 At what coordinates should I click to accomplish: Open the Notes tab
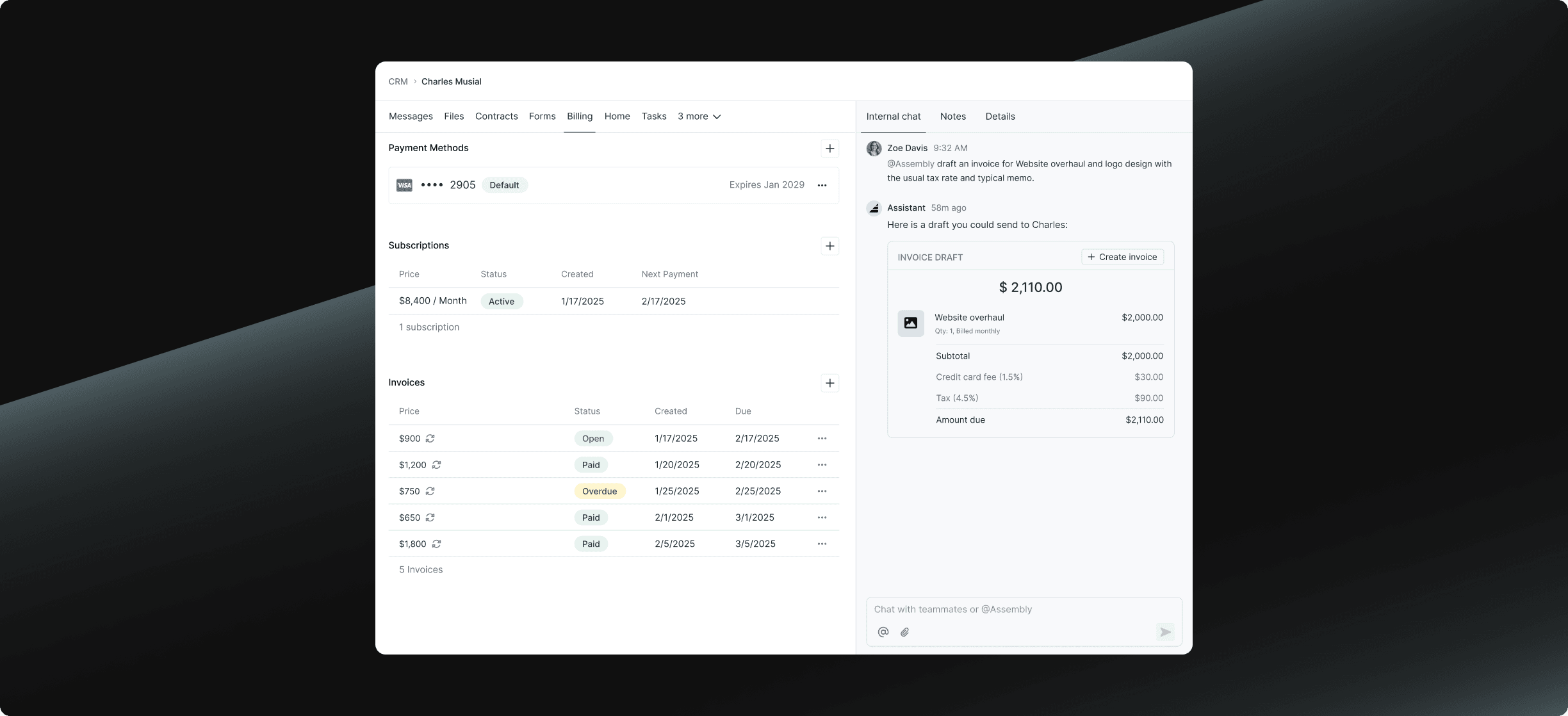point(952,117)
